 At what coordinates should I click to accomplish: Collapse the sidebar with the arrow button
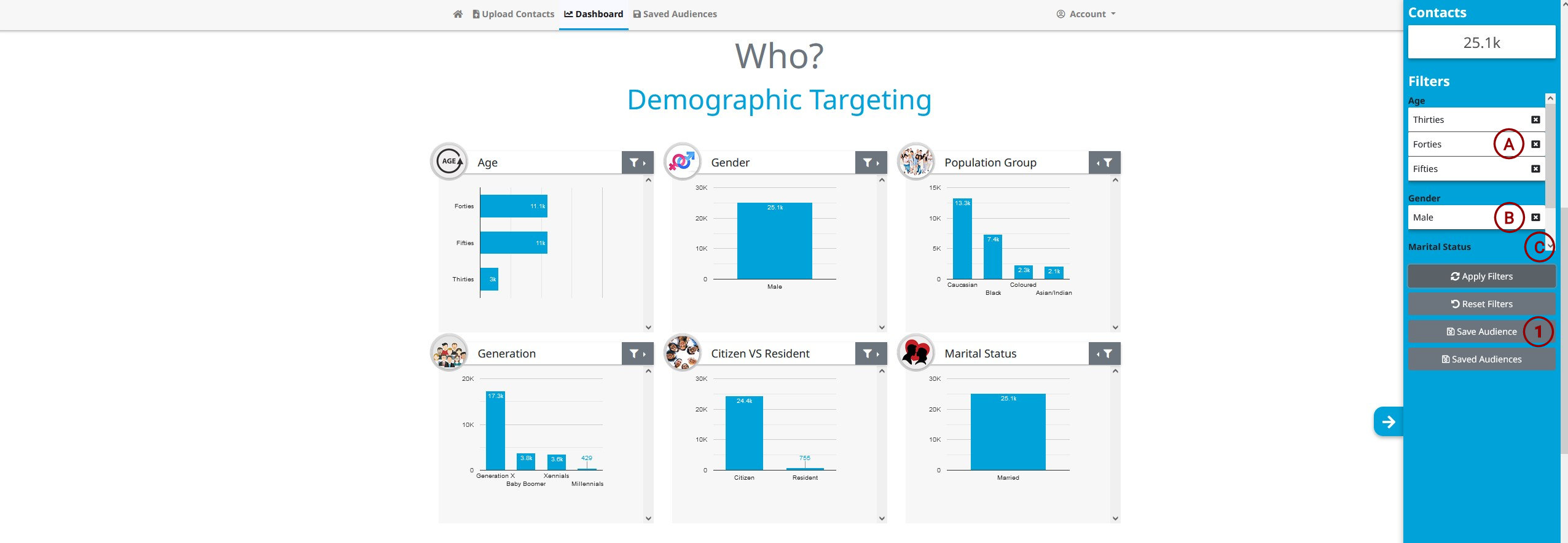click(x=1389, y=422)
